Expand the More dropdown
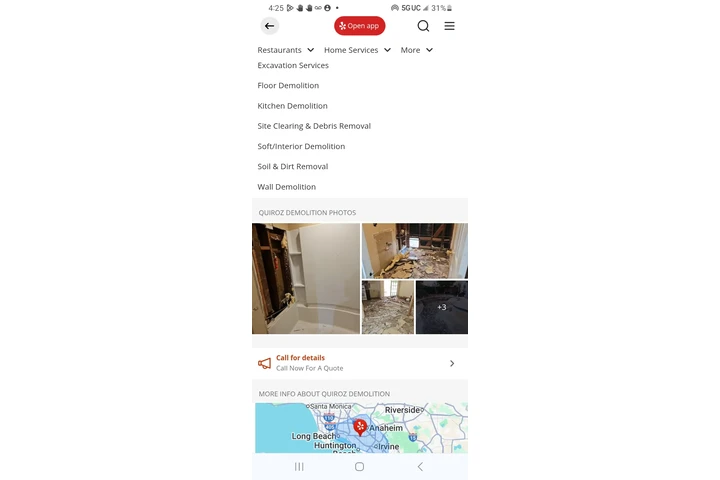Image resolution: width=720 pixels, height=480 pixels. coord(416,50)
